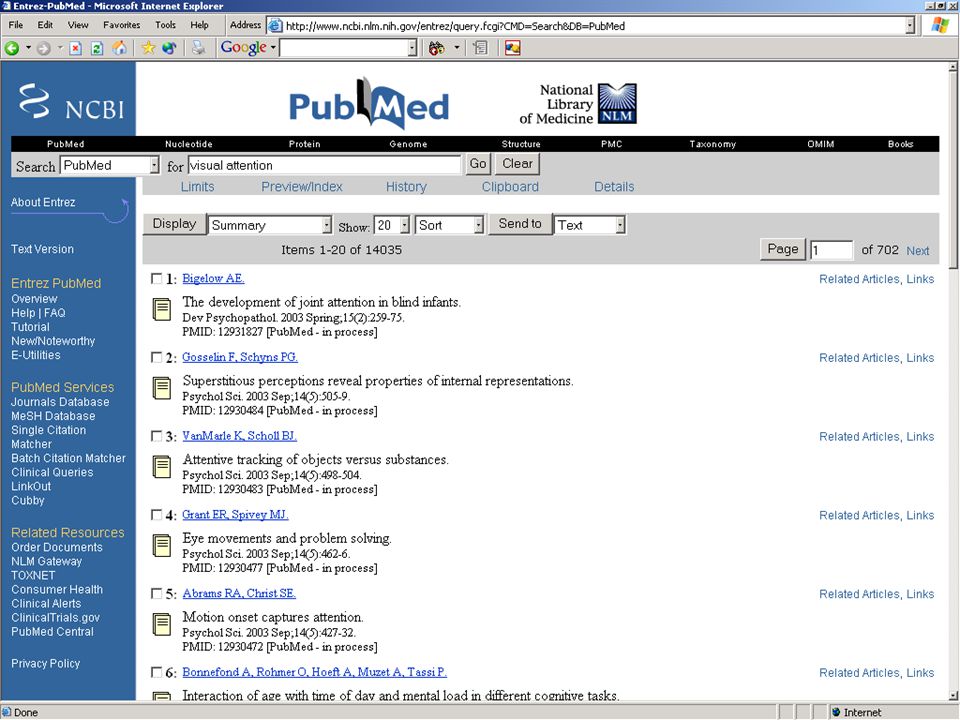
Task: Check the box for result 5
Action: tap(157, 593)
